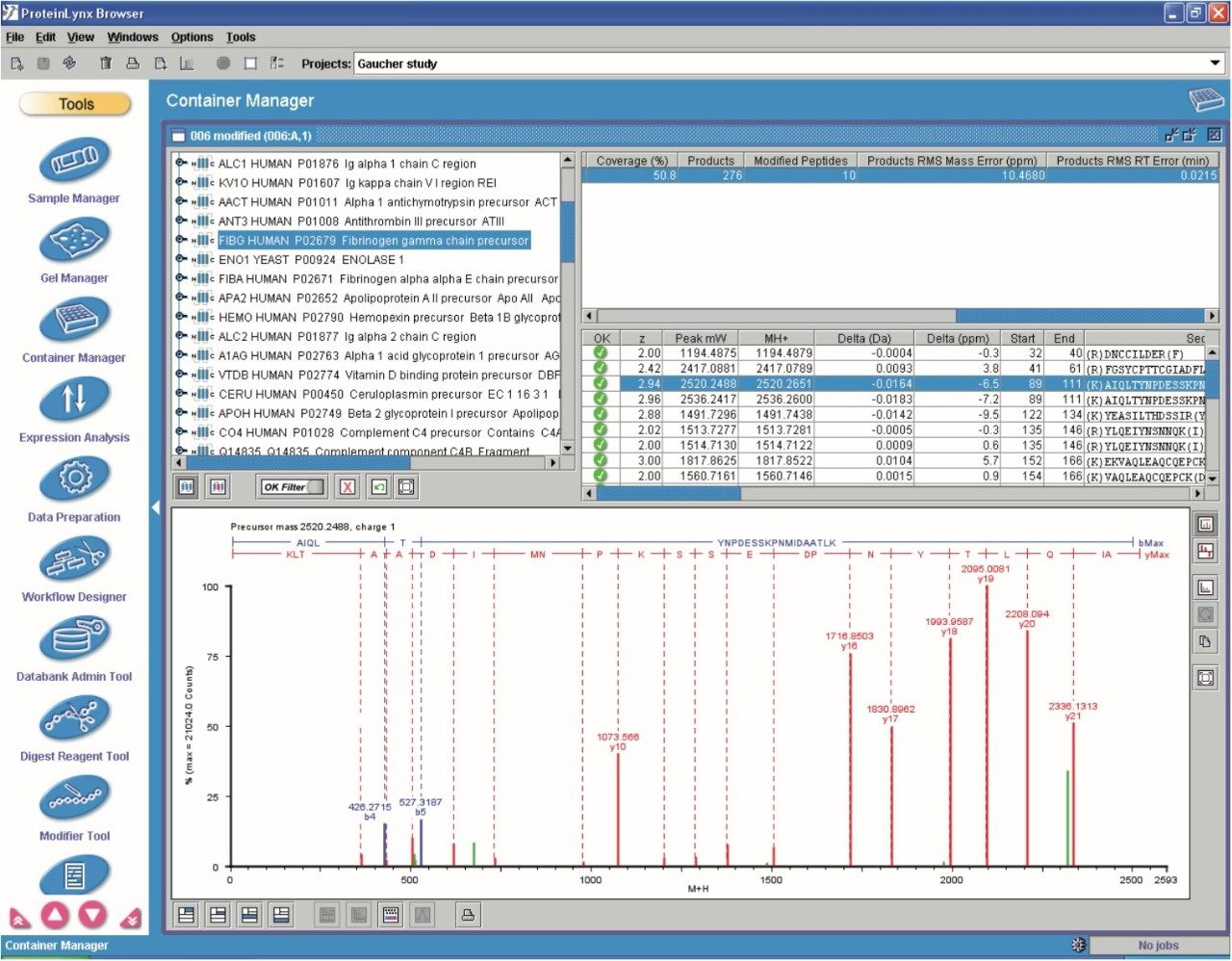
Task: Click the trash delete icon in main toolbar
Action: tap(106, 64)
